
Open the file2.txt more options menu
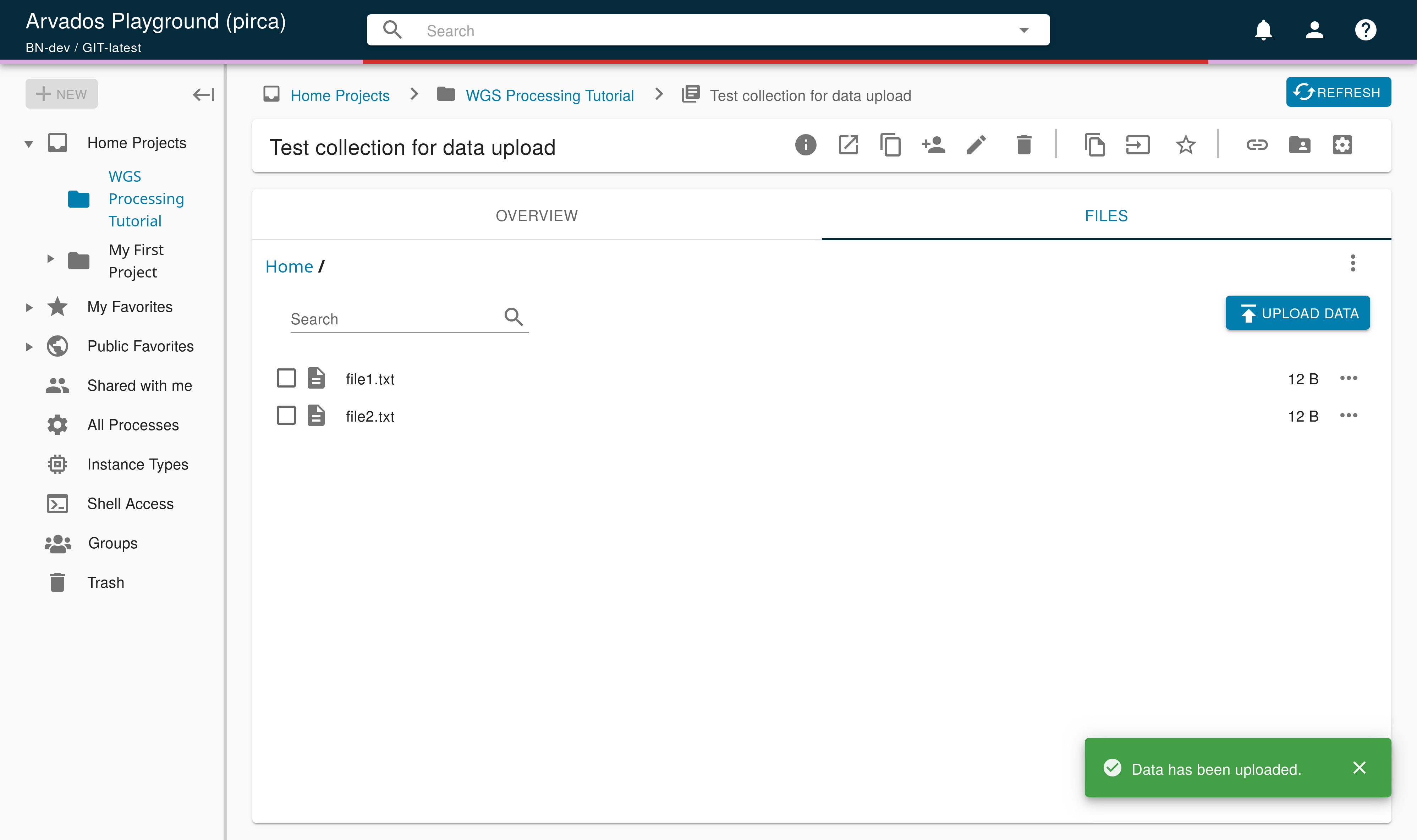(1349, 416)
